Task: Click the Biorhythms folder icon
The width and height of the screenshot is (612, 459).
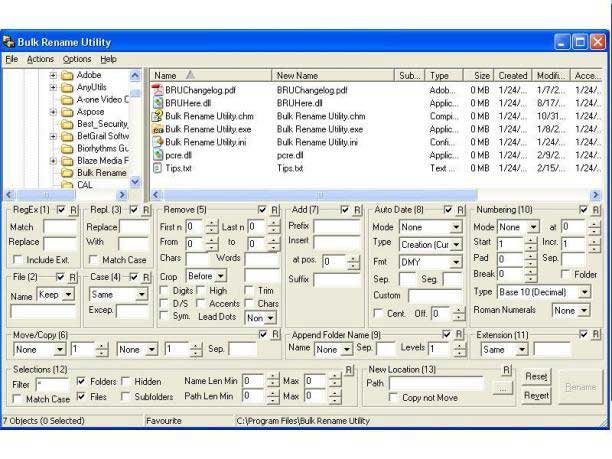Action: tap(68, 149)
